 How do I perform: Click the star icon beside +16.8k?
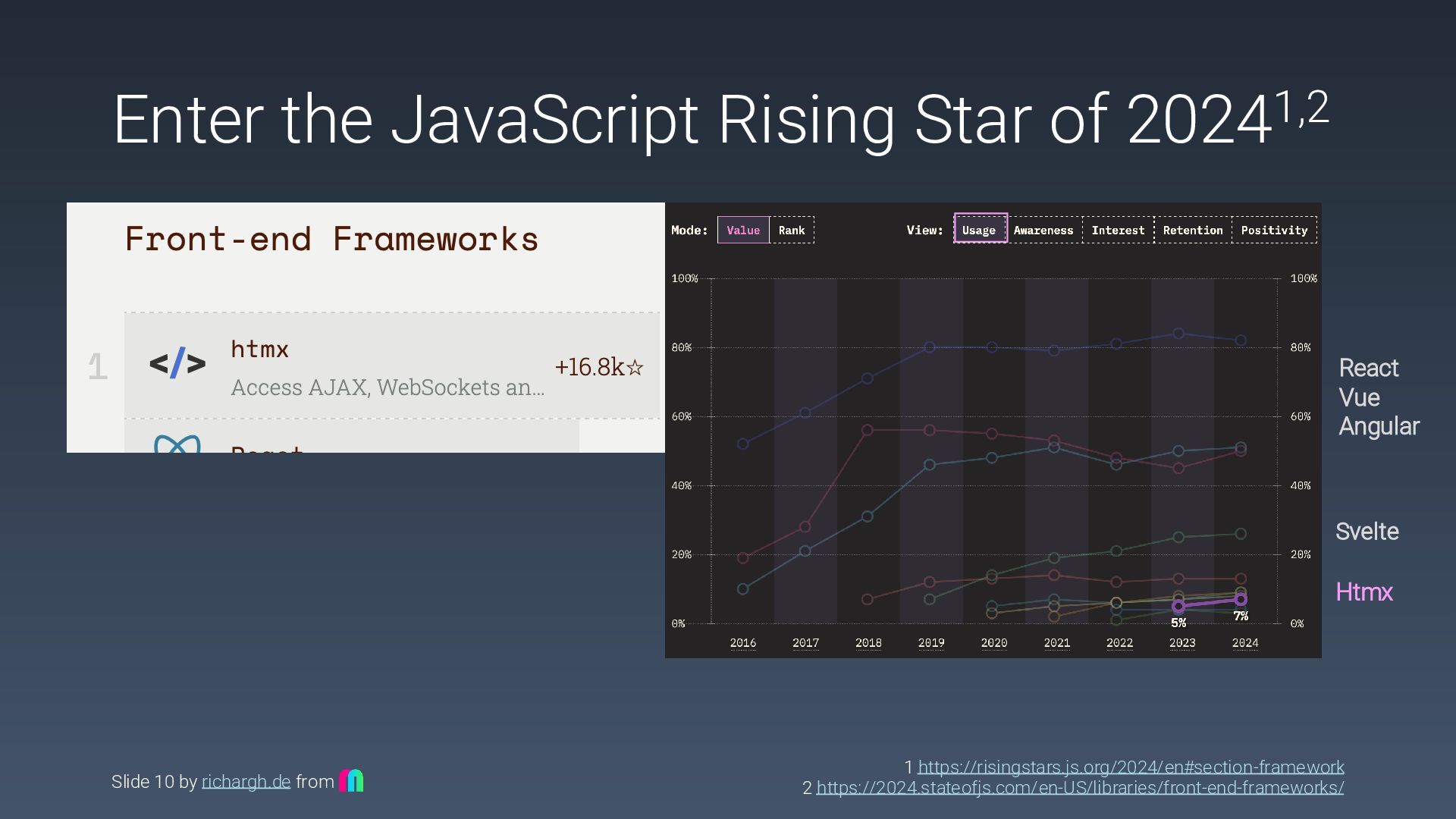tap(635, 368)
